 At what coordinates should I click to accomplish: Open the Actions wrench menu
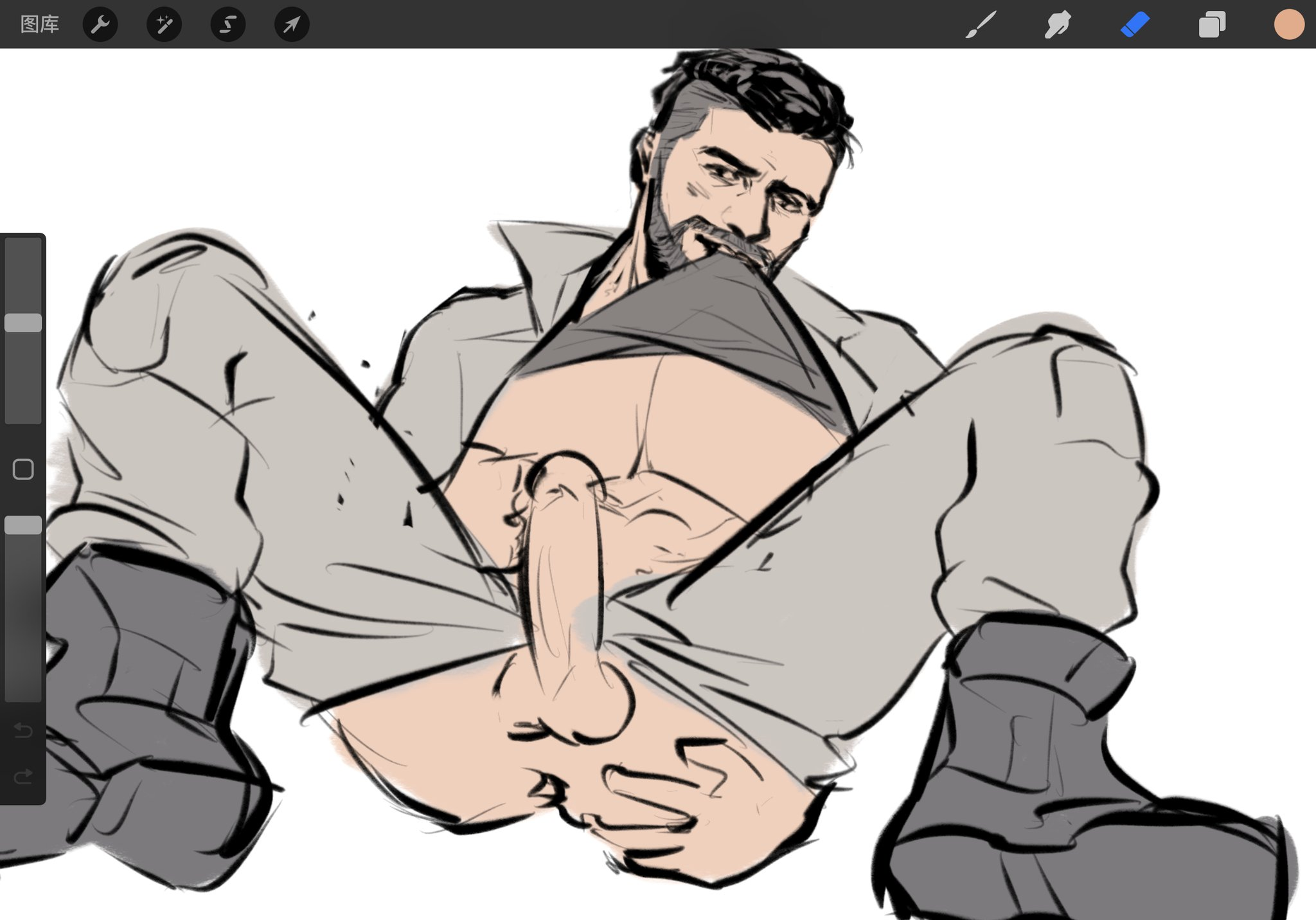click(x=100, y=24)
